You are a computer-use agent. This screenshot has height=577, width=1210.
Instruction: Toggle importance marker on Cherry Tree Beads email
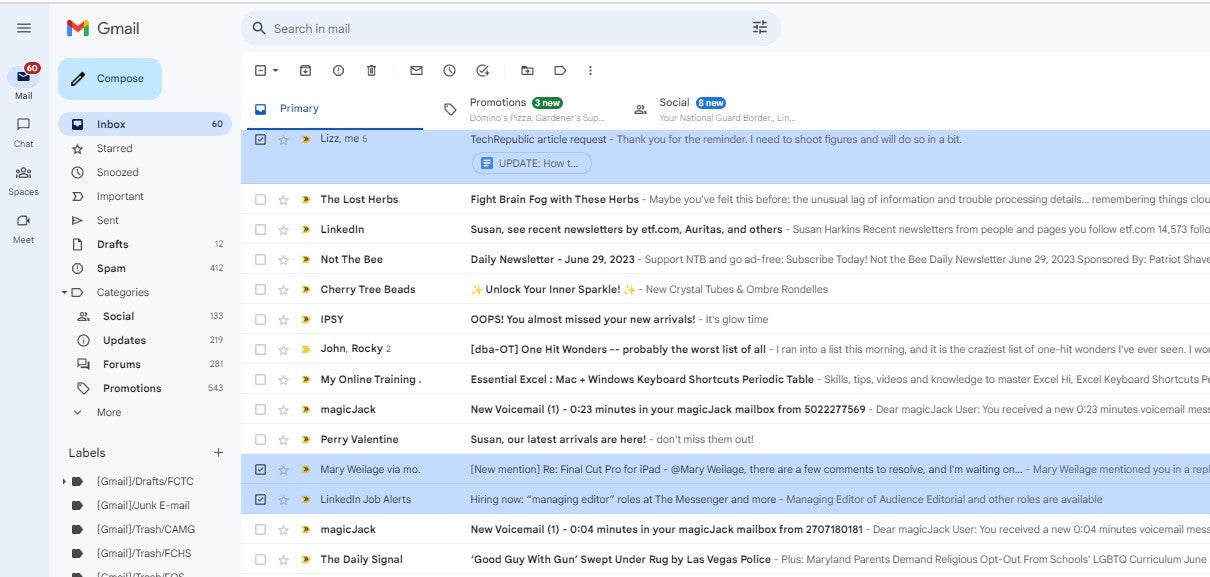(x=306, y=289)
